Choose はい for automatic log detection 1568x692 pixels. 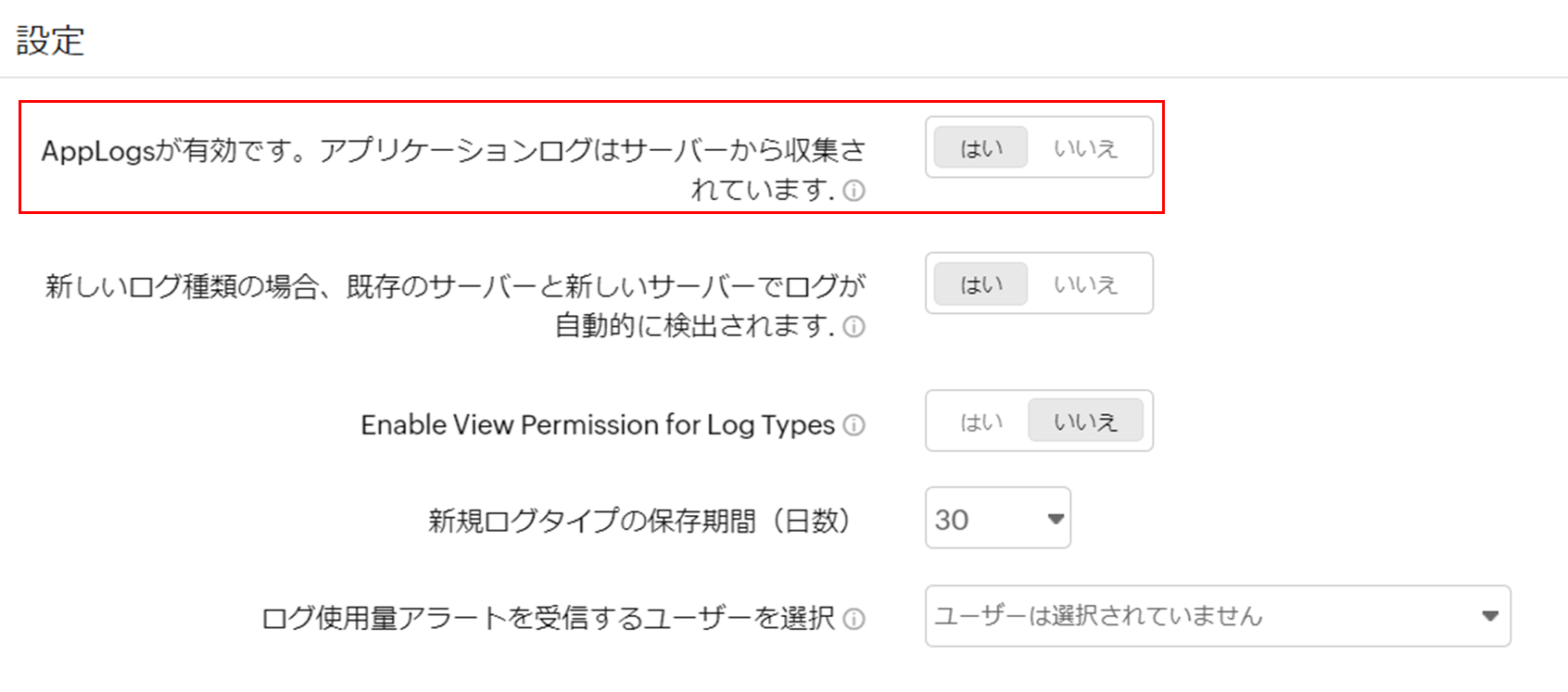(980, 284)
